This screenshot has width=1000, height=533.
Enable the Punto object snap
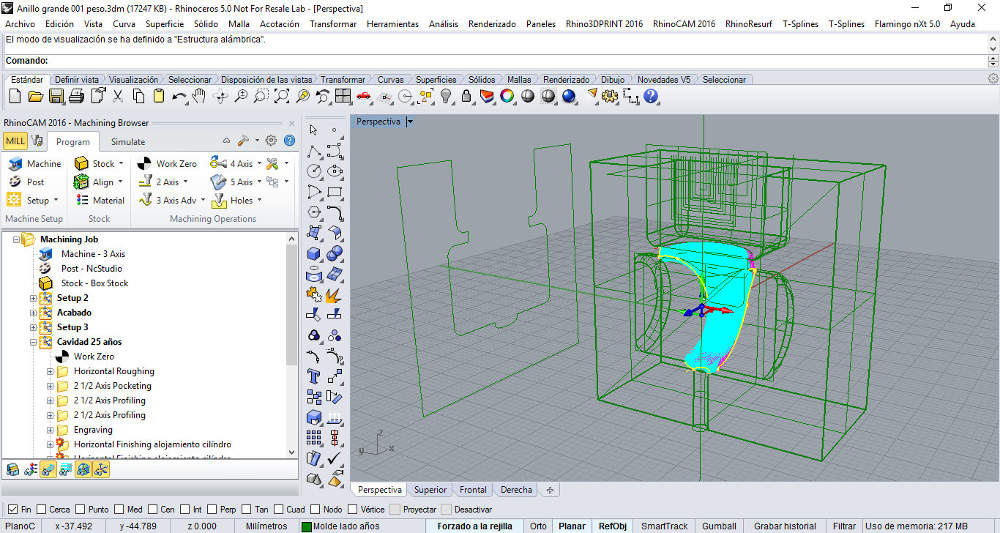pyautogui.click(x=80, y=509)
